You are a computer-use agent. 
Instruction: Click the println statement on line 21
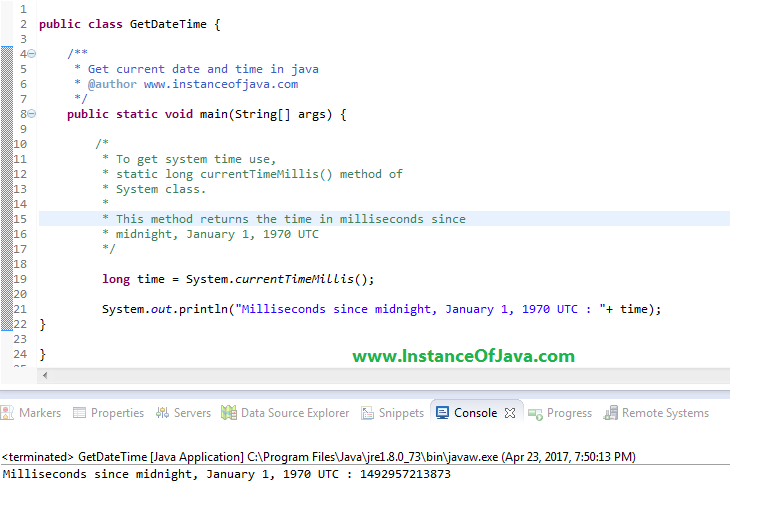[x=382, y=309]
